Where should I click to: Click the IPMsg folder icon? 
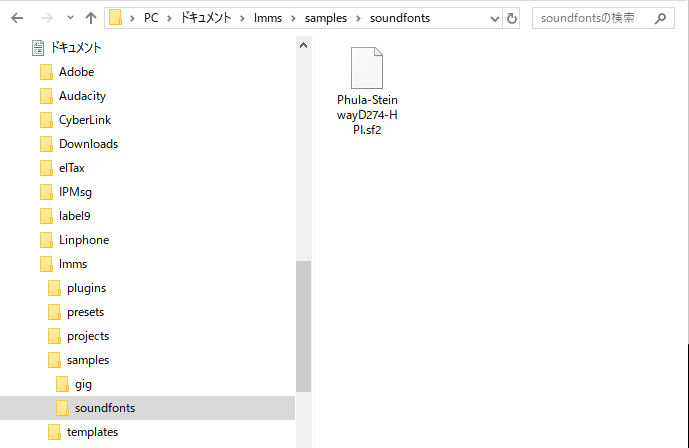tap(46, 192)
